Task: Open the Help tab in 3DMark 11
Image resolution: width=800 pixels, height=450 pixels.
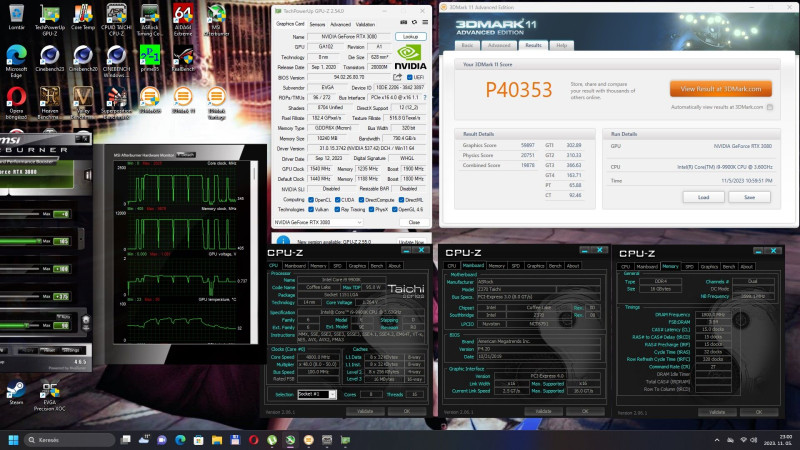Action: [561, 45]
